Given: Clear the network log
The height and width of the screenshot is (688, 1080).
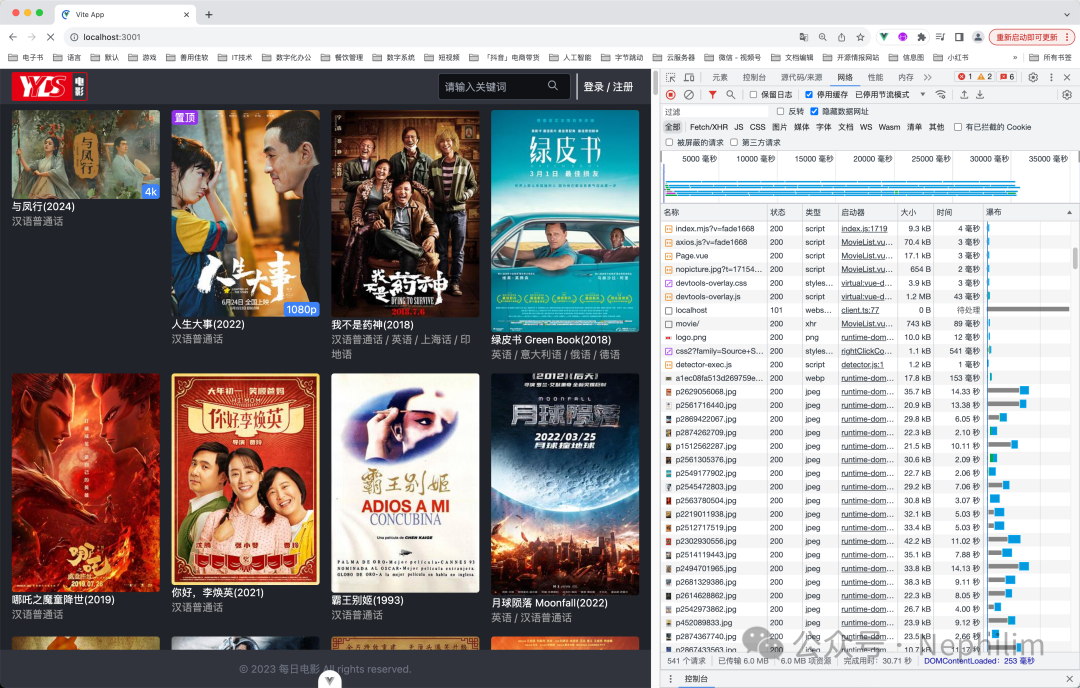Looking at the screenshot, I should (x=689, y=94).
